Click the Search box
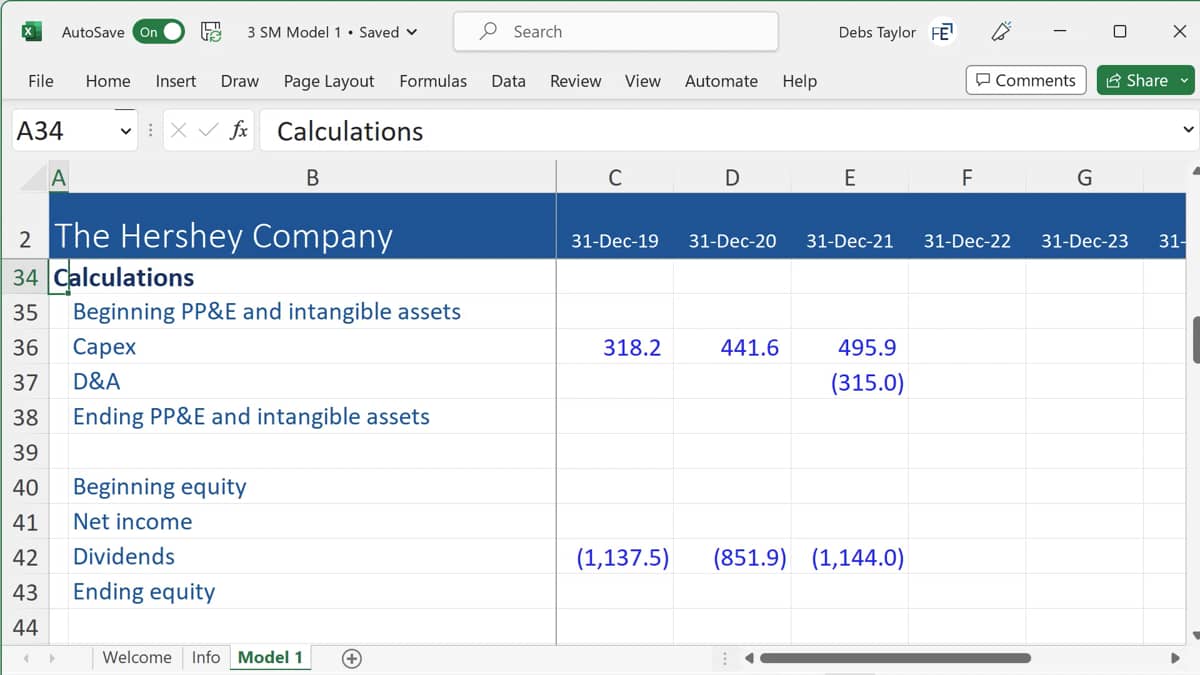 [616, 31]
